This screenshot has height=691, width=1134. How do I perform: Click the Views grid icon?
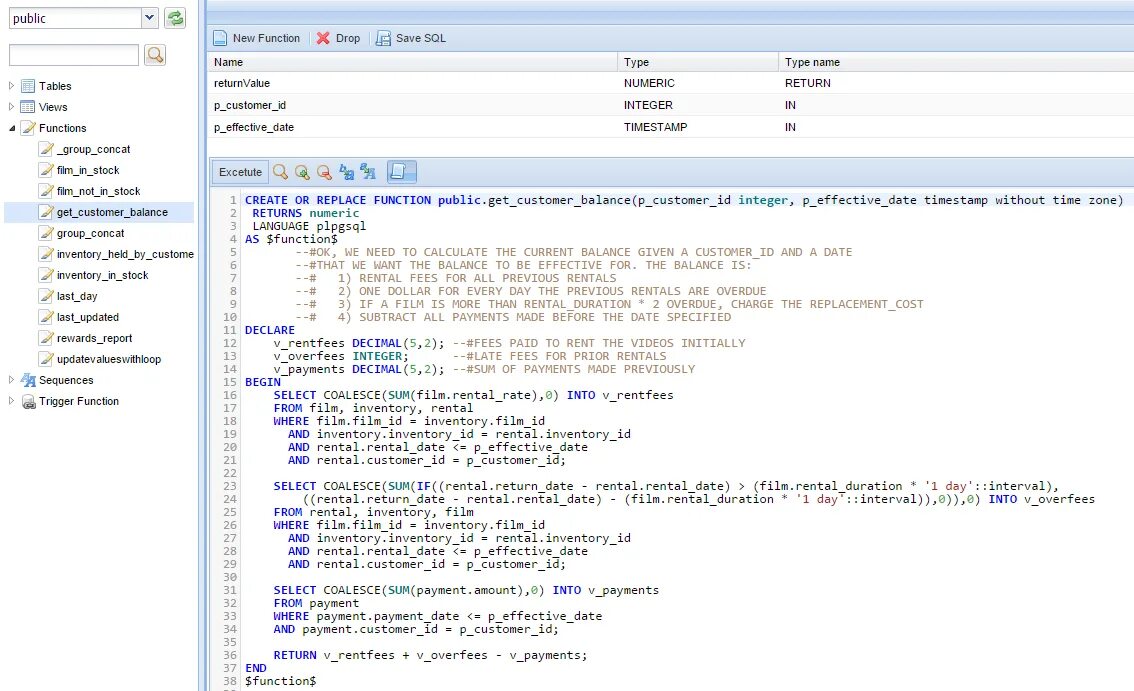(28, 107)
